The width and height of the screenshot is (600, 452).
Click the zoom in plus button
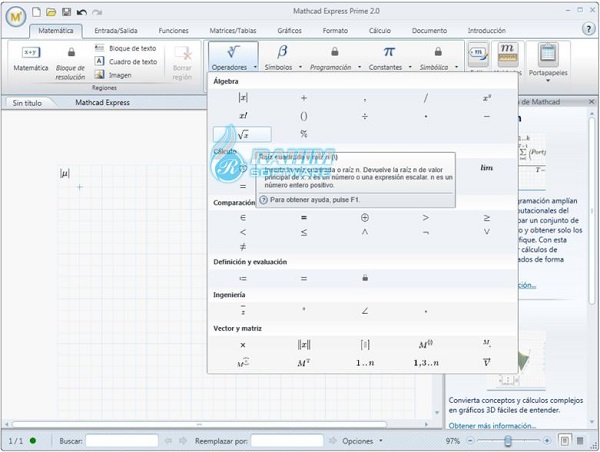pyautogui.click(x=547, y=441)
